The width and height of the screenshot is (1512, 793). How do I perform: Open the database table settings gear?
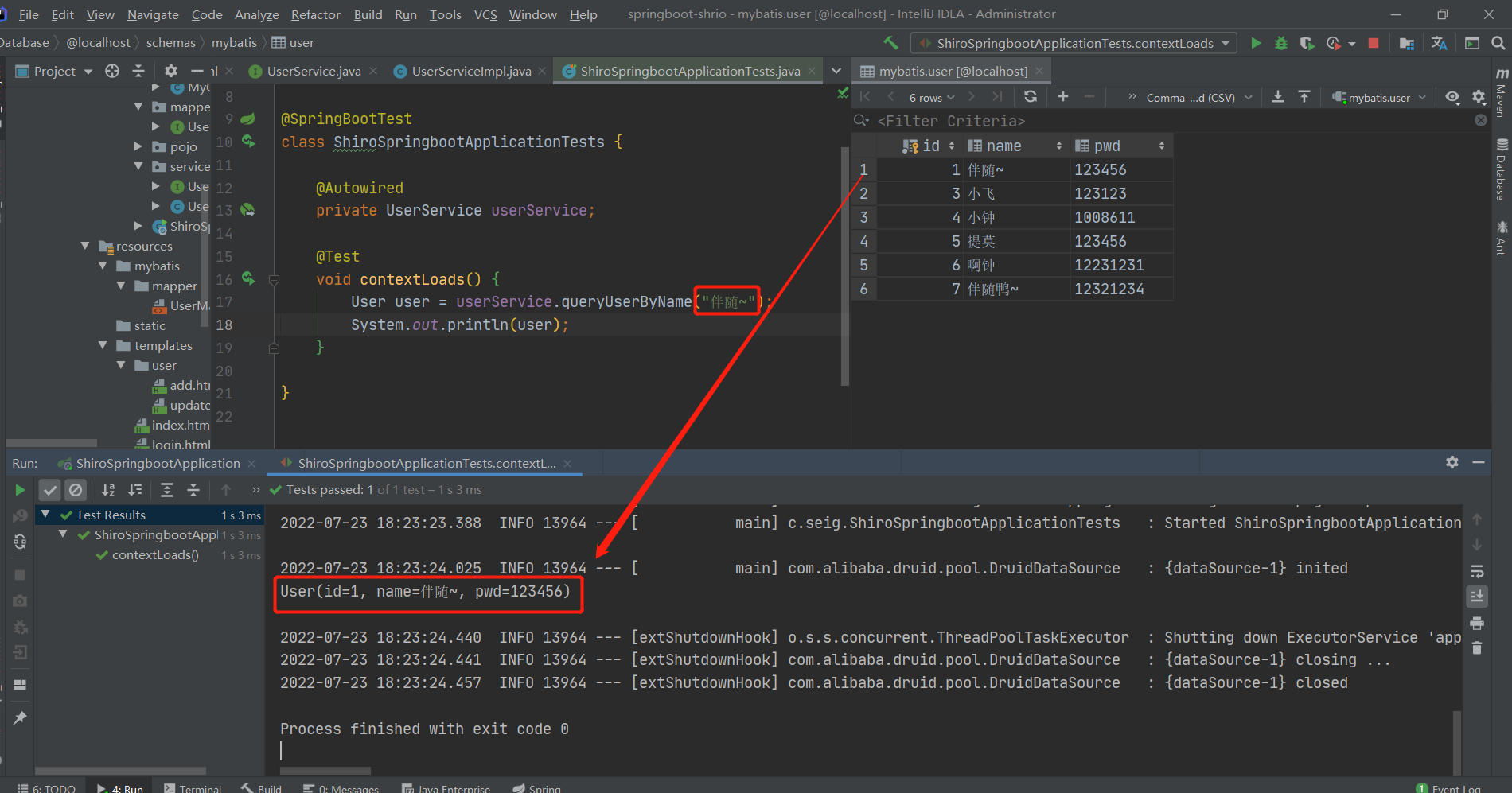[x=1479, y=96]
